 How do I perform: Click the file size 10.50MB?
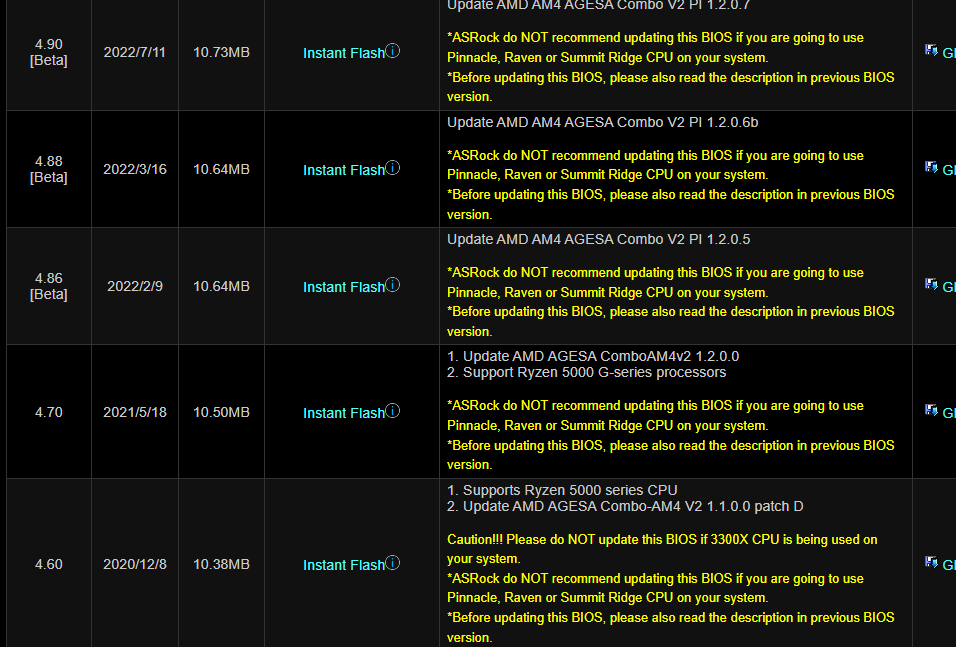pos(221,412)
